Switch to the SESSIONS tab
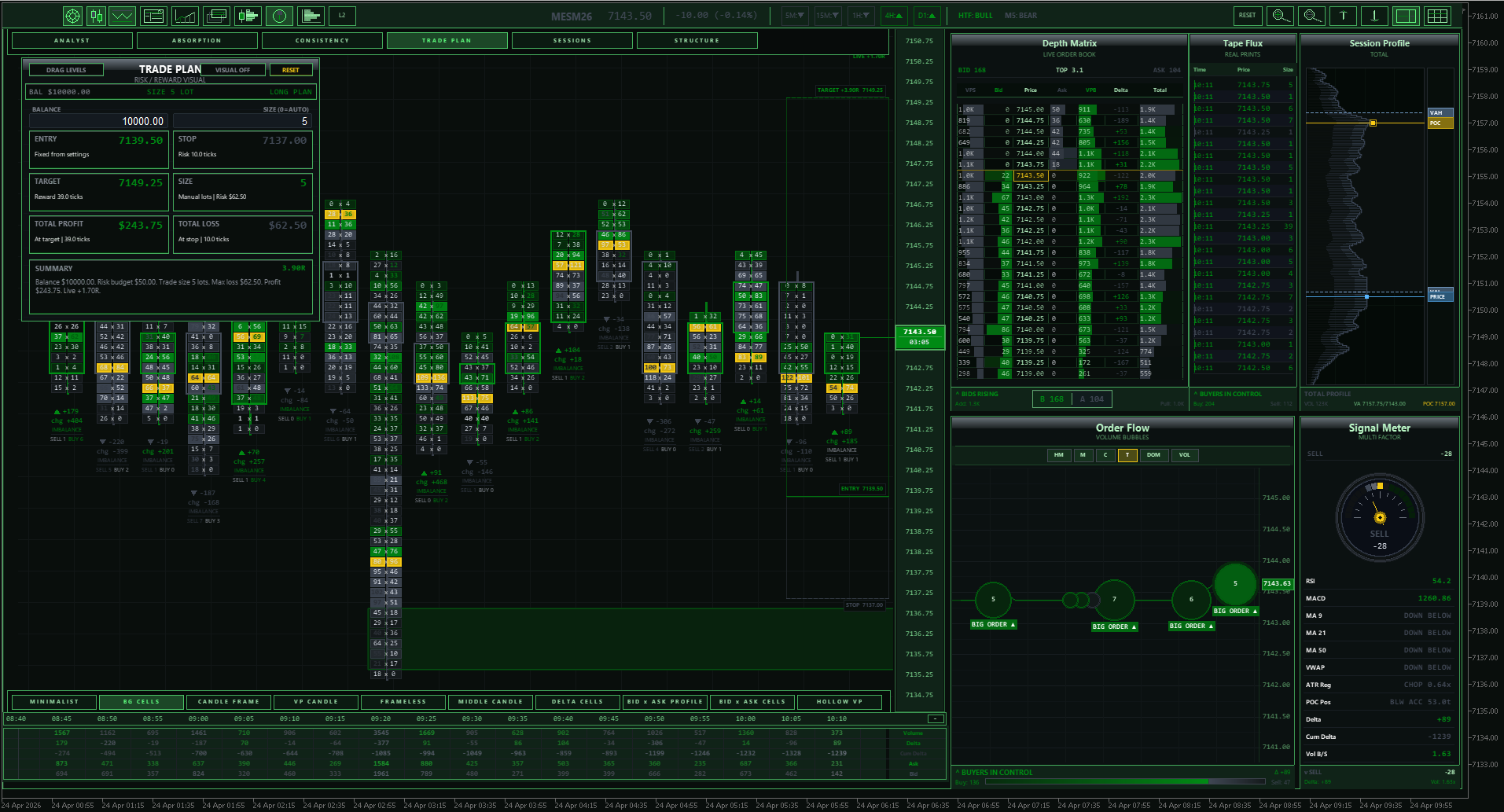 [572, 40]
